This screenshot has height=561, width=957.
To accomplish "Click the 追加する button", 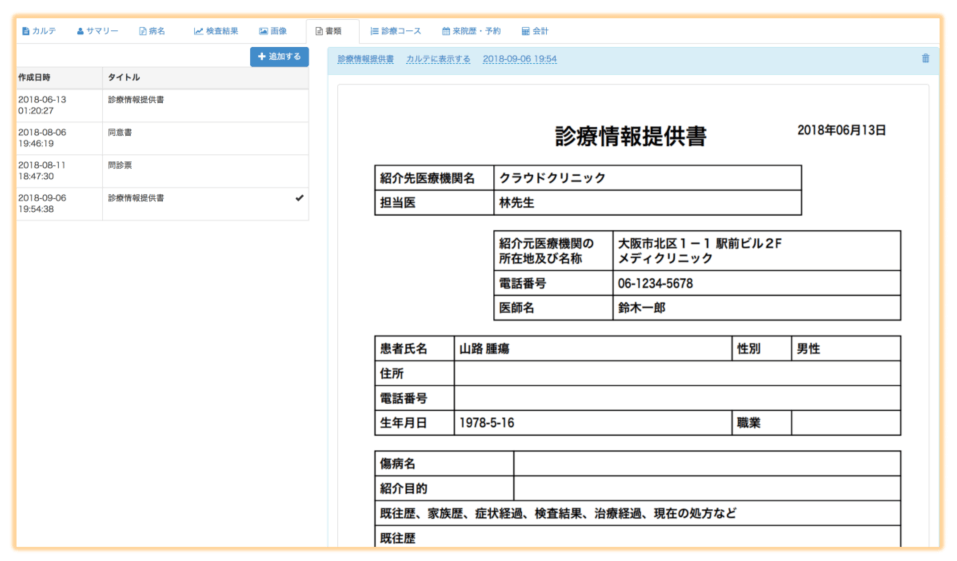I will pyautogui.click(x=279, y=58).
